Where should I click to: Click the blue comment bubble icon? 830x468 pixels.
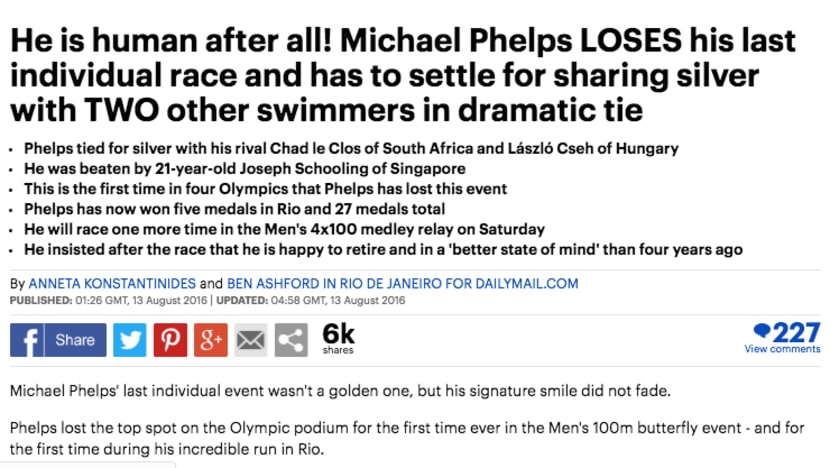pos(762,330)
